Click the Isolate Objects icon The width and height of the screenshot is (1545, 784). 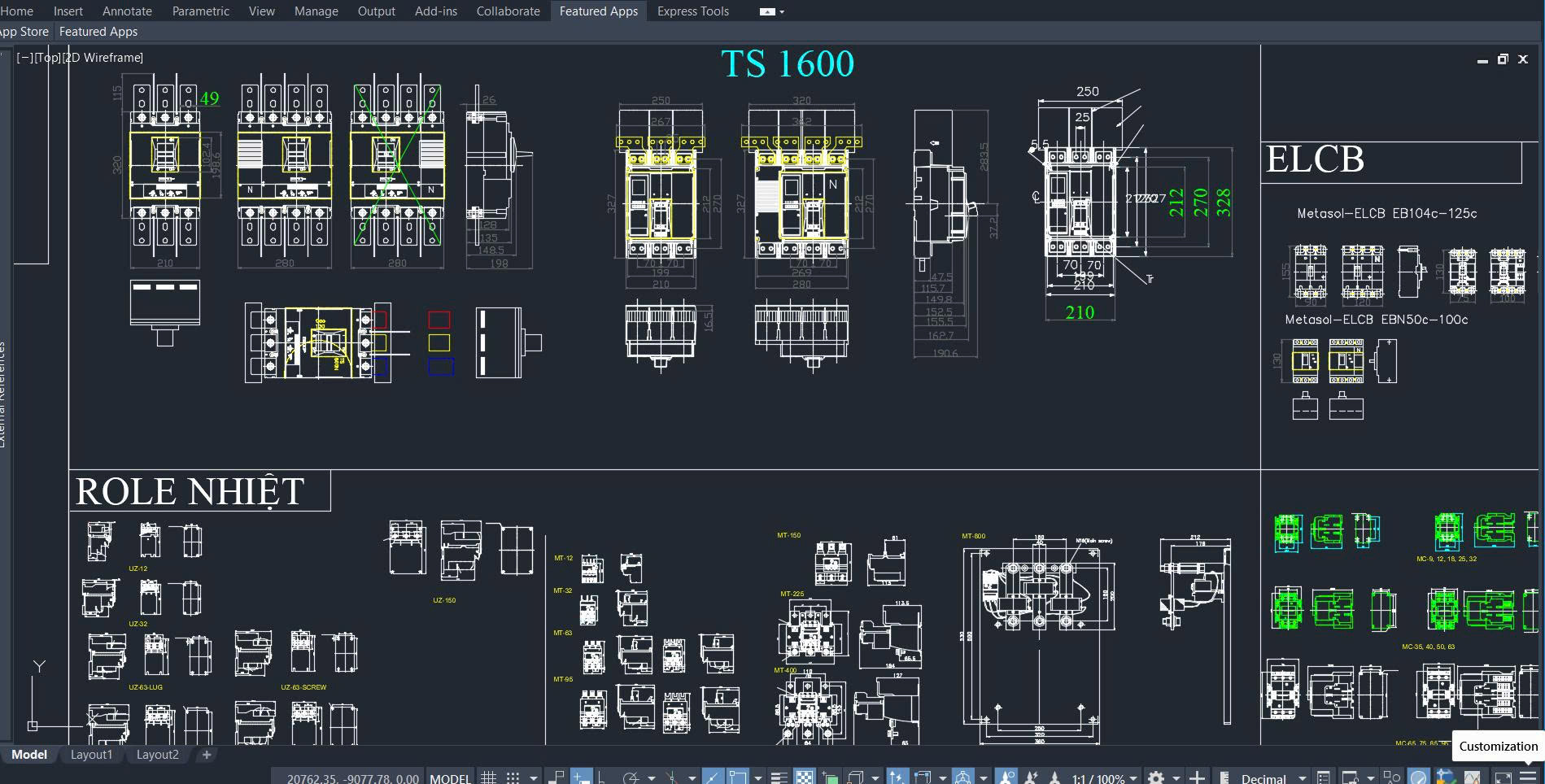click(1392, 777)
